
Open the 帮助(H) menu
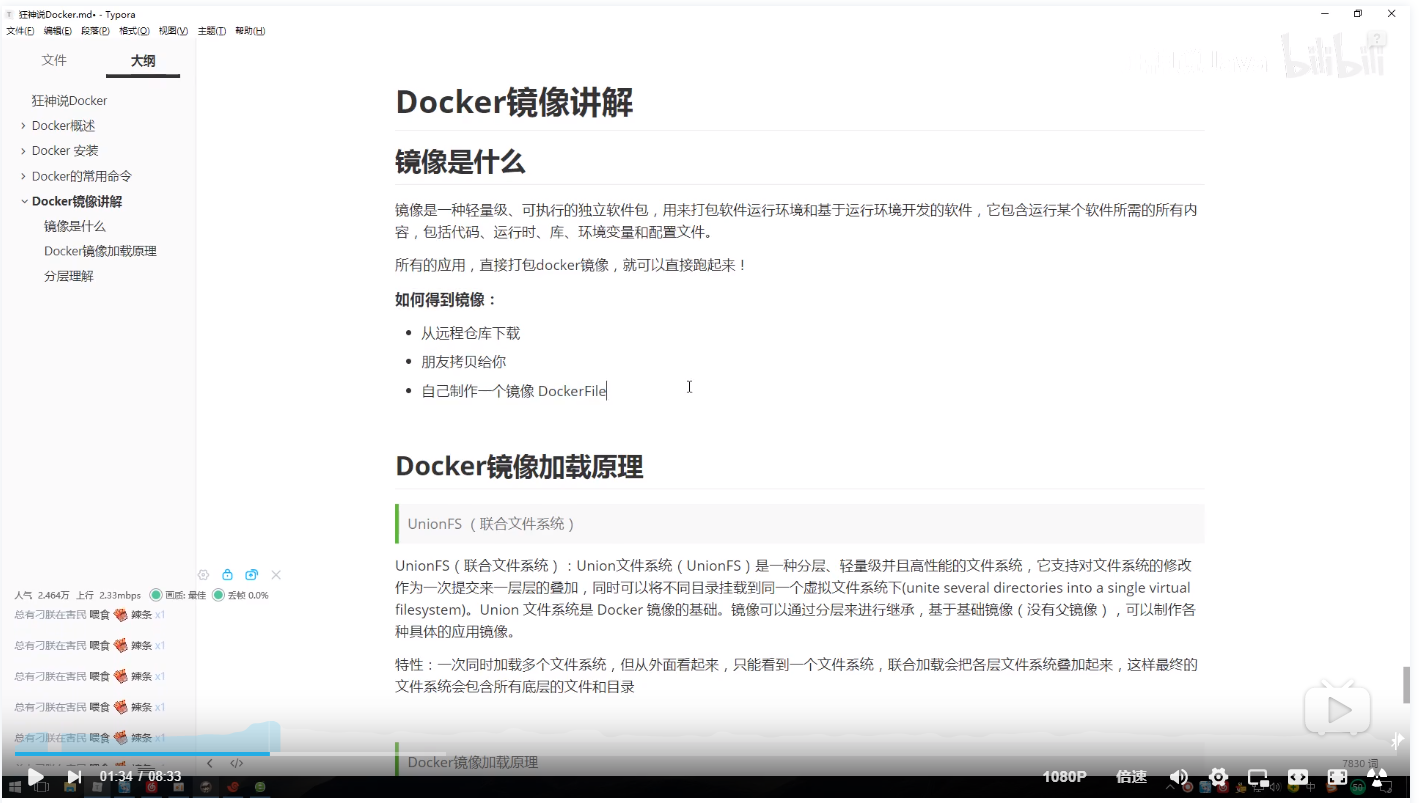click(250, 31)
